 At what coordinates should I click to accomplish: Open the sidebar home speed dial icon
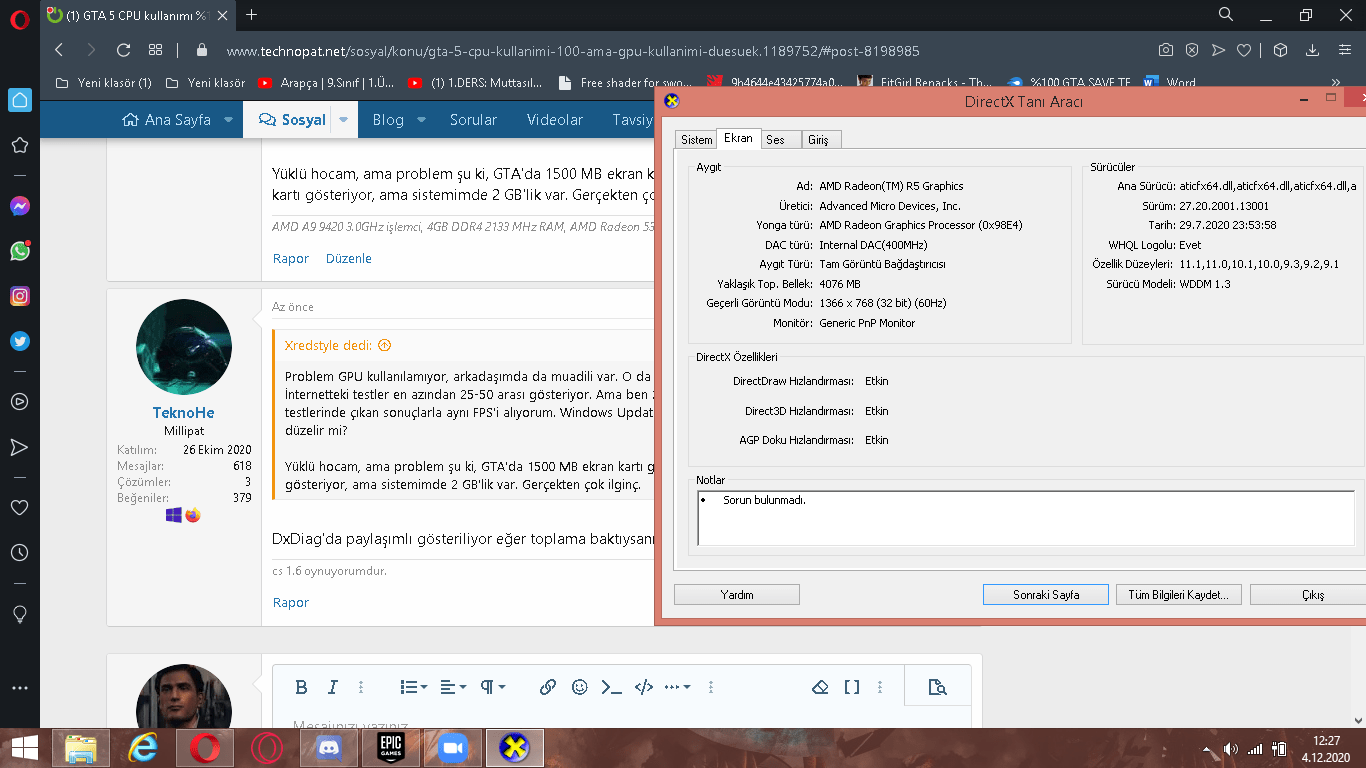[x=19, y=99]
